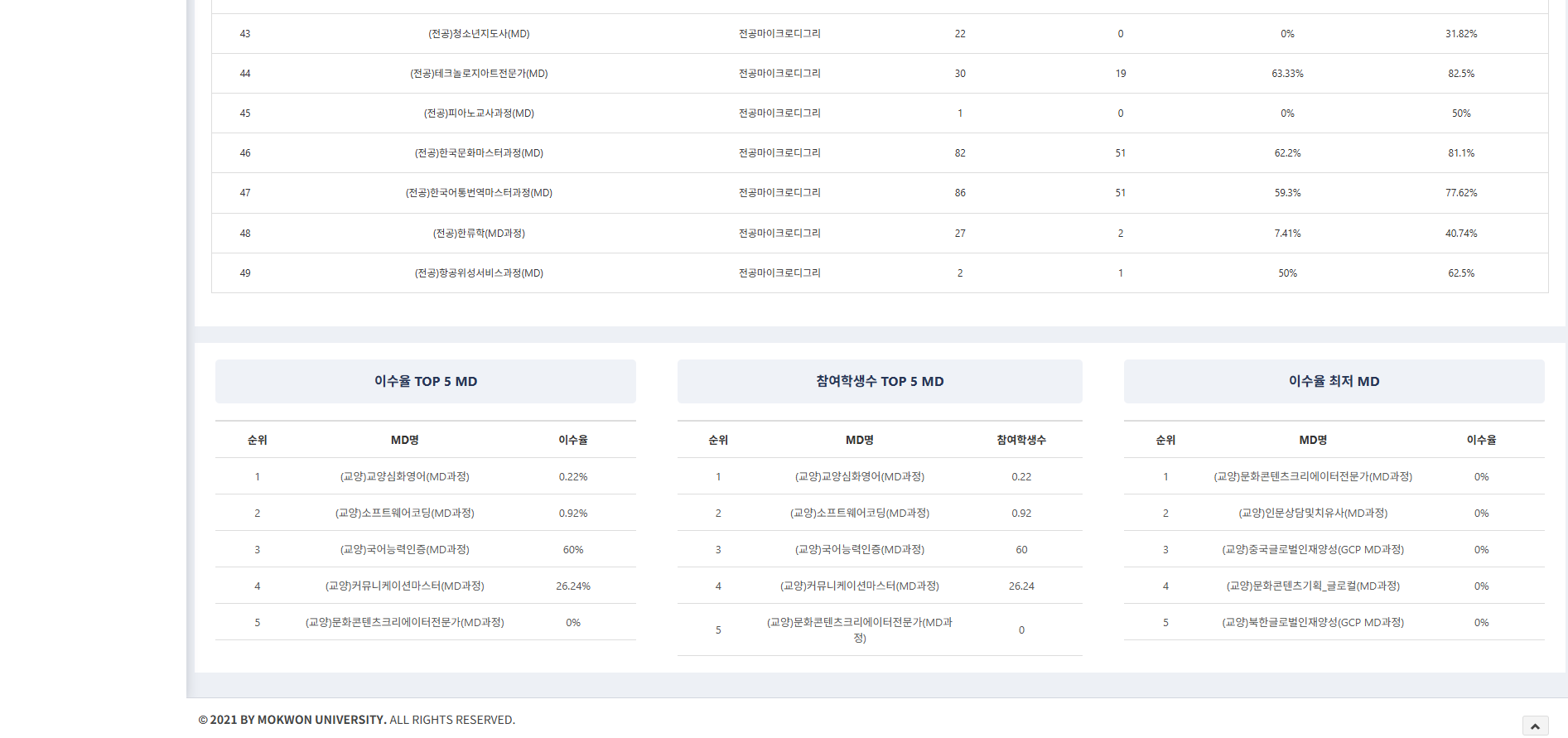Select the 이수율 최저 MD panel header

[1333, 381]
